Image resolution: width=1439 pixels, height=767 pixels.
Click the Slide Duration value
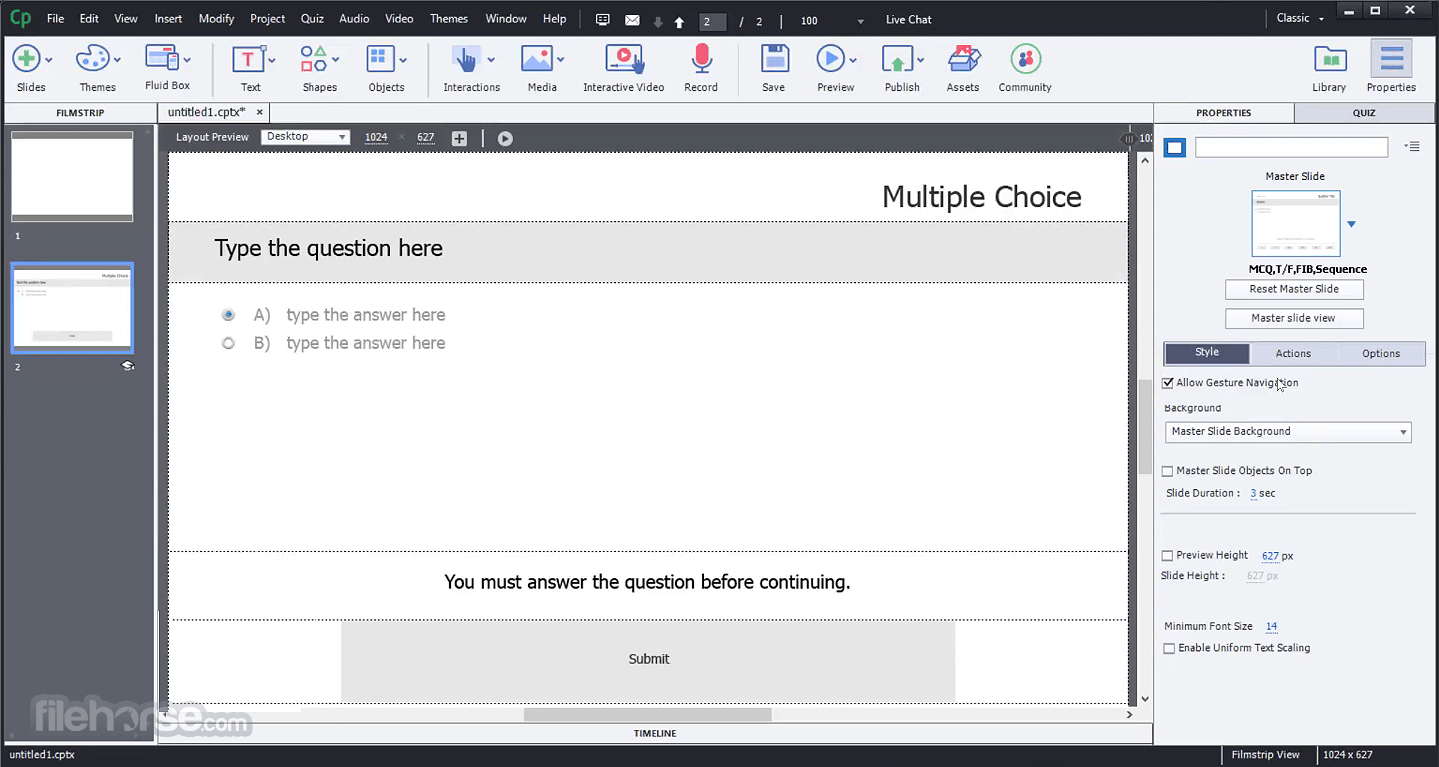(x=1253, y=494)
